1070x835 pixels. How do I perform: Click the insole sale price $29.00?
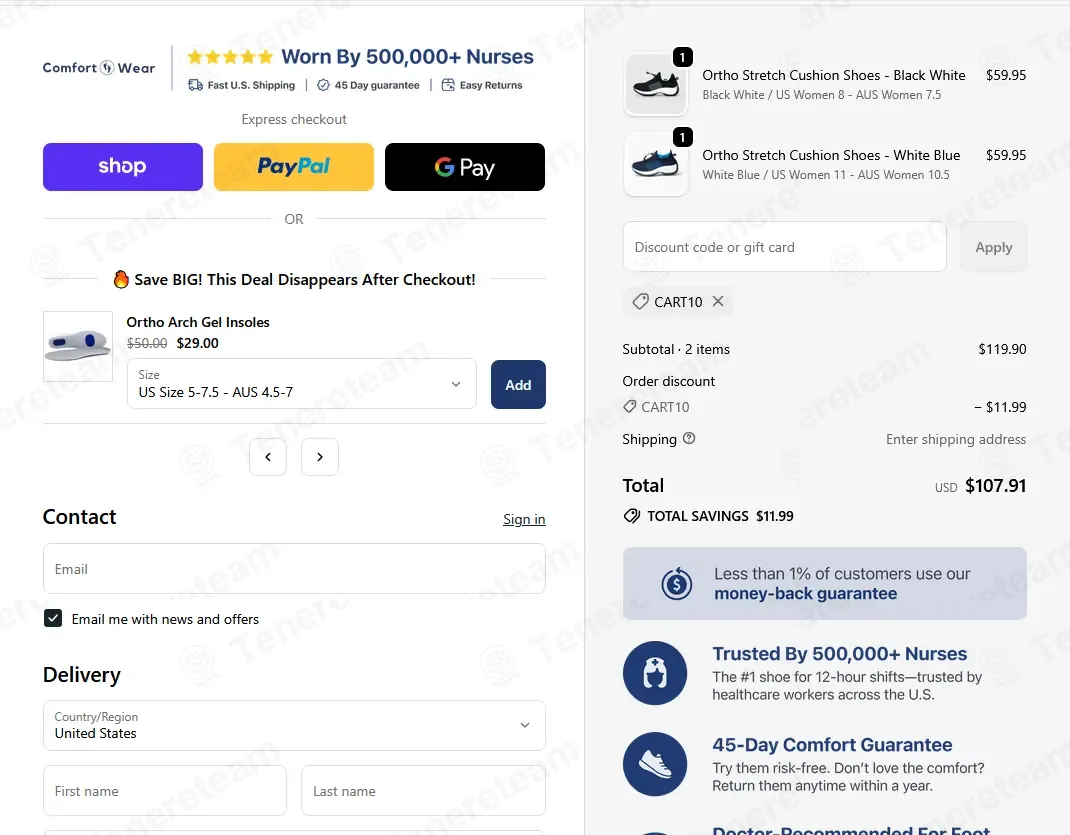pyautogui.click(x=198, y=343)
